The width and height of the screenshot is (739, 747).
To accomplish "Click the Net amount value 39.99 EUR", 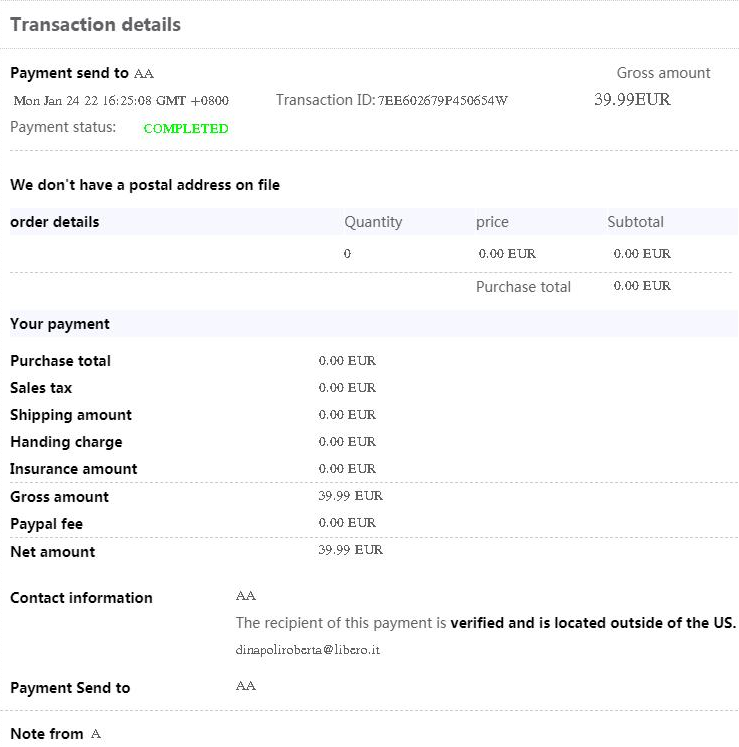I will click(x=350, y=550).
